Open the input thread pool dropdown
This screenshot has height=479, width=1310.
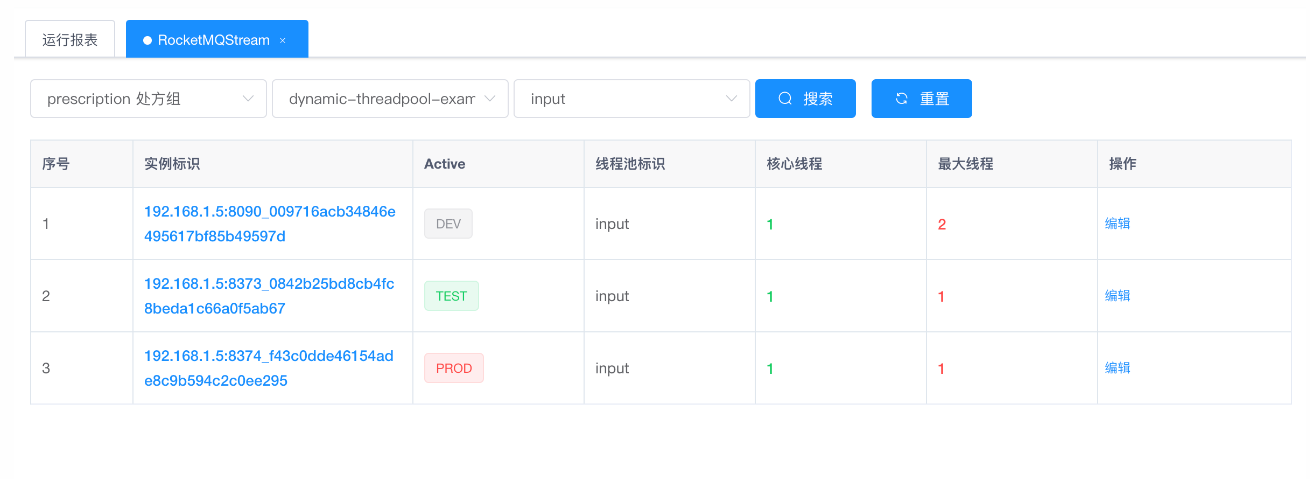coord(632,99)
